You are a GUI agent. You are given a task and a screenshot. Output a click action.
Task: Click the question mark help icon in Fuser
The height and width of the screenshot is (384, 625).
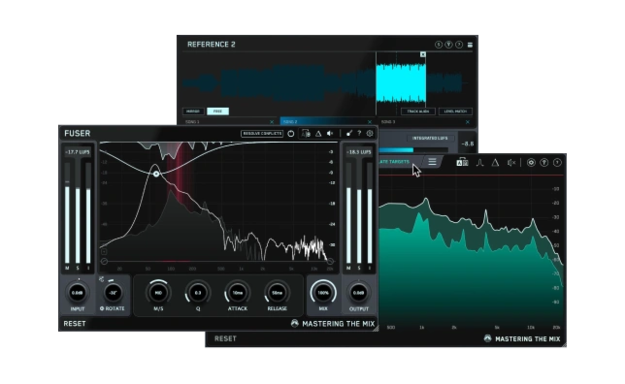(x=359, y=134)
